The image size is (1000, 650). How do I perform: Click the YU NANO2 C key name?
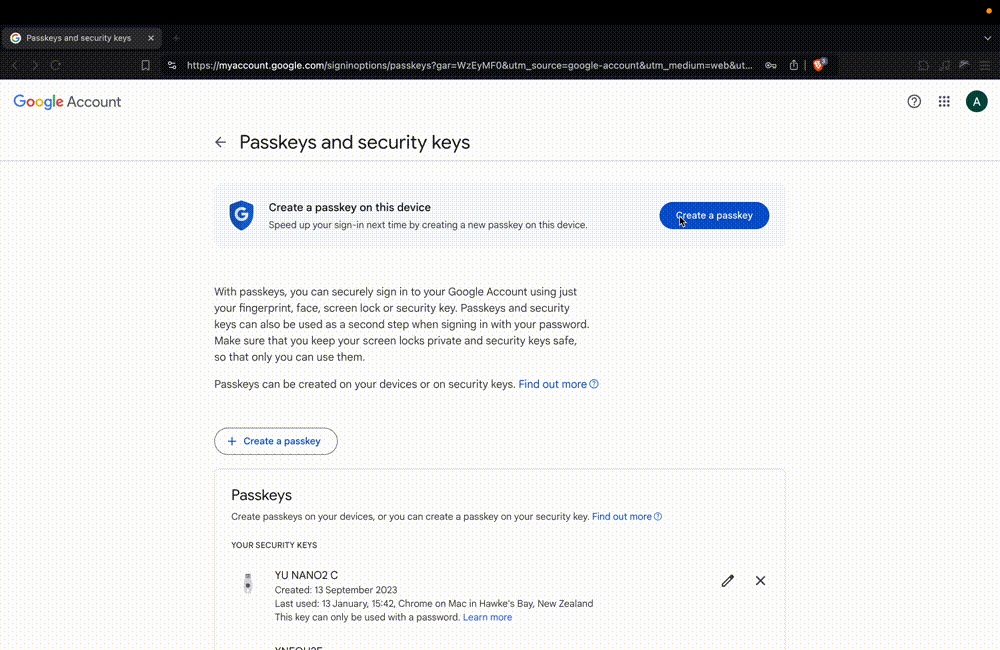306,575
